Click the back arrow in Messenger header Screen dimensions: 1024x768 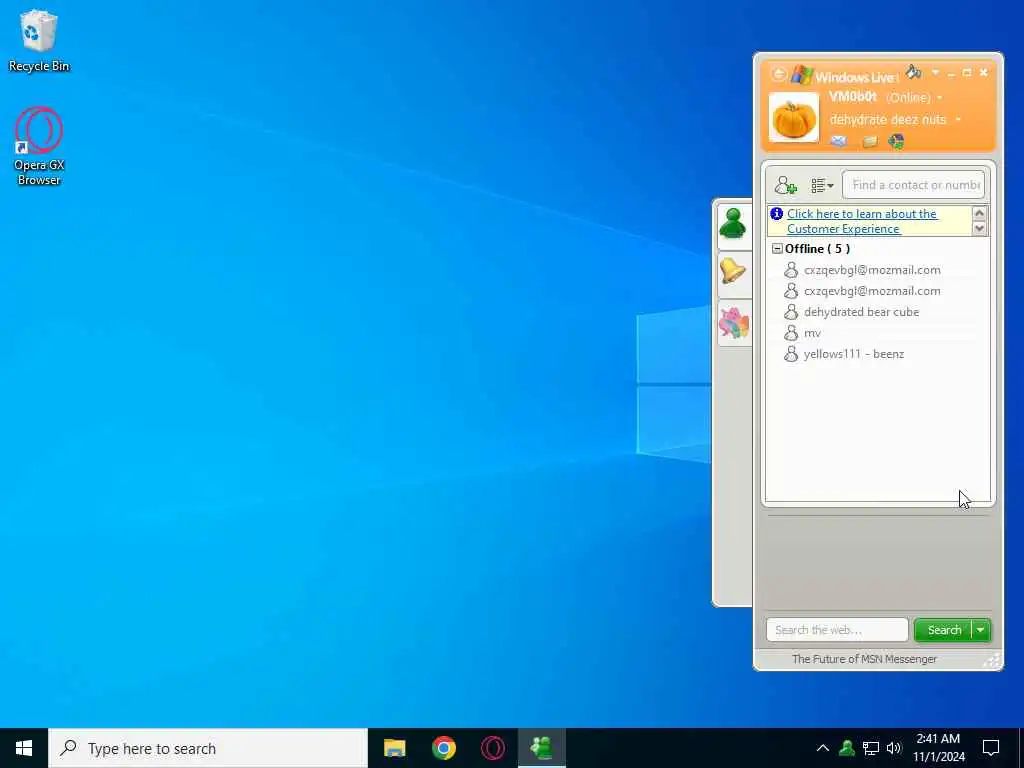pyautogui.click(x=778, y=74)
